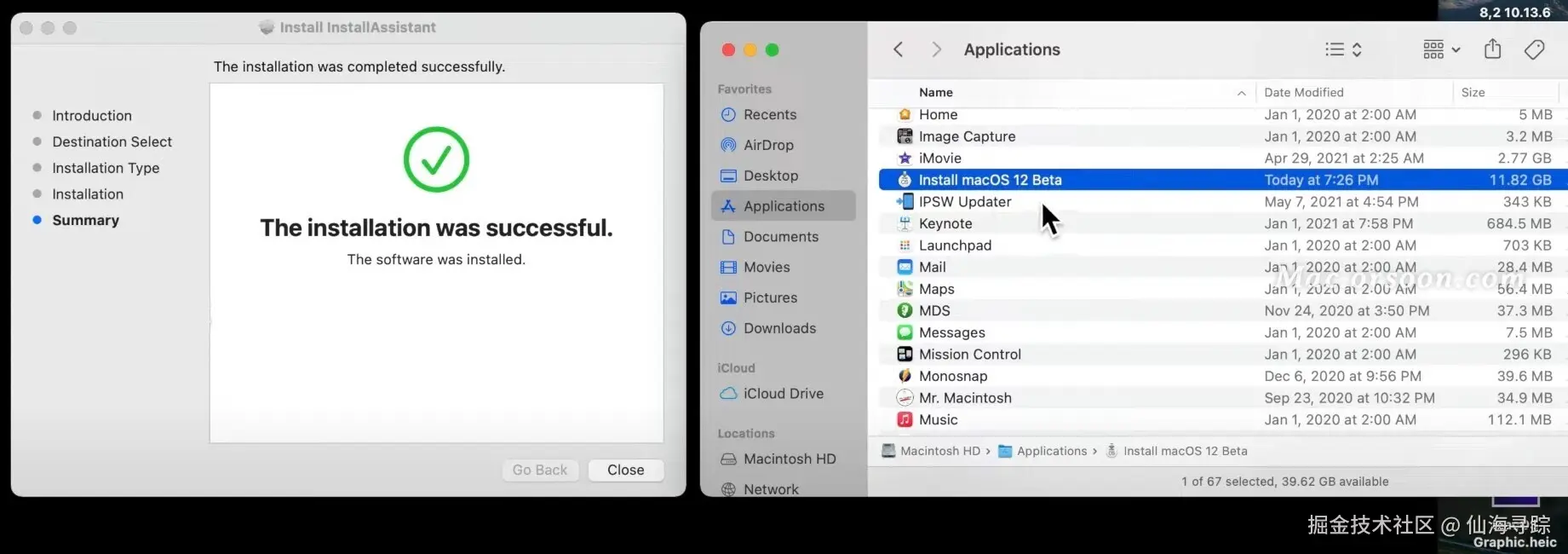Click the AirDrop icon in sidebar
The width and height of the screenshot is (1568, 554).
[x=728, y=145]
